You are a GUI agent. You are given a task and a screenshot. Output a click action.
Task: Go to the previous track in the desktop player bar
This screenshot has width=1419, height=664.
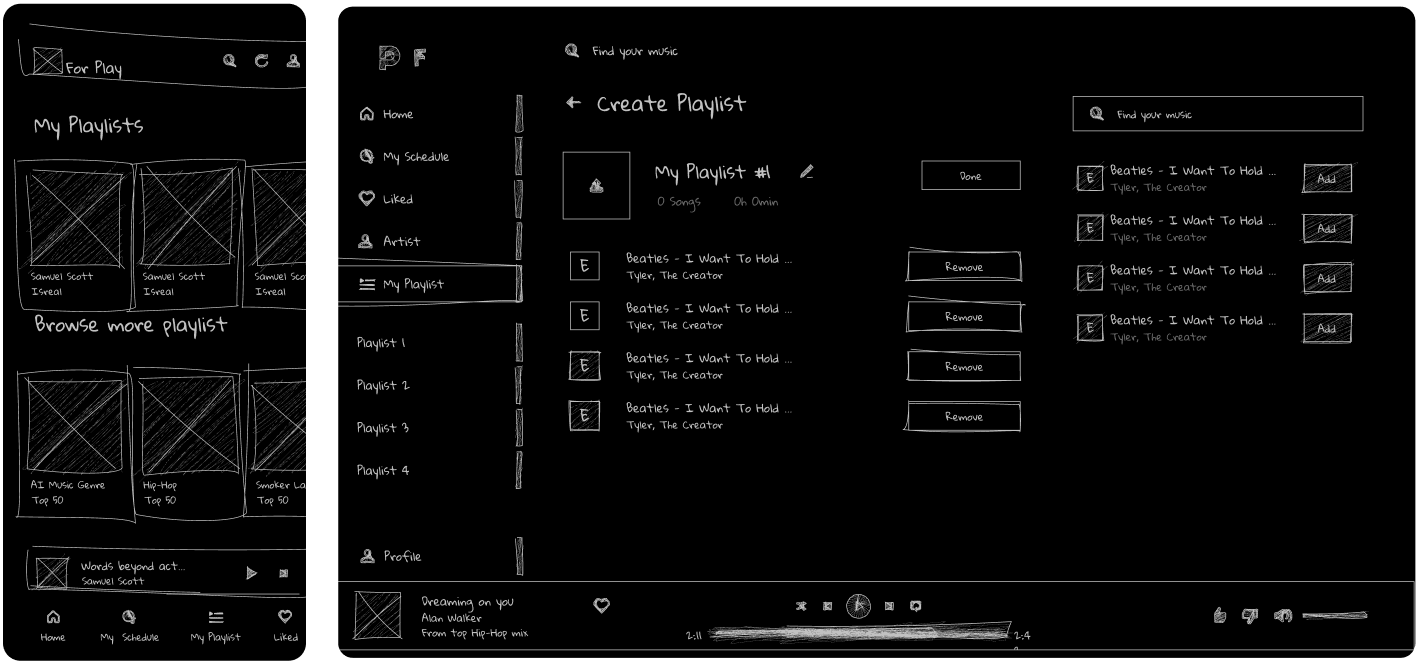[828, 606]
